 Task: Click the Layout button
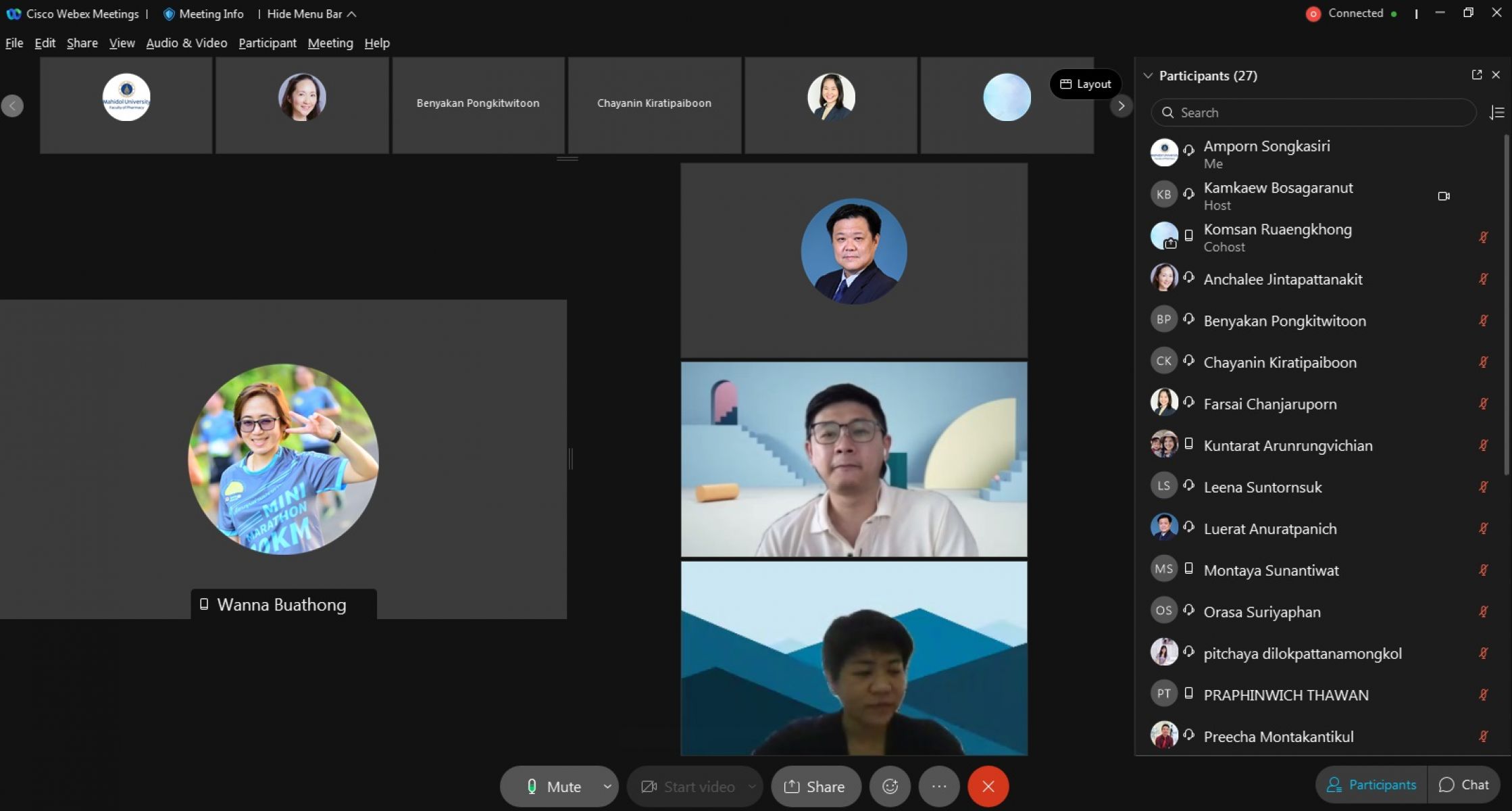pyautogui.click(x=1085, y=84)
